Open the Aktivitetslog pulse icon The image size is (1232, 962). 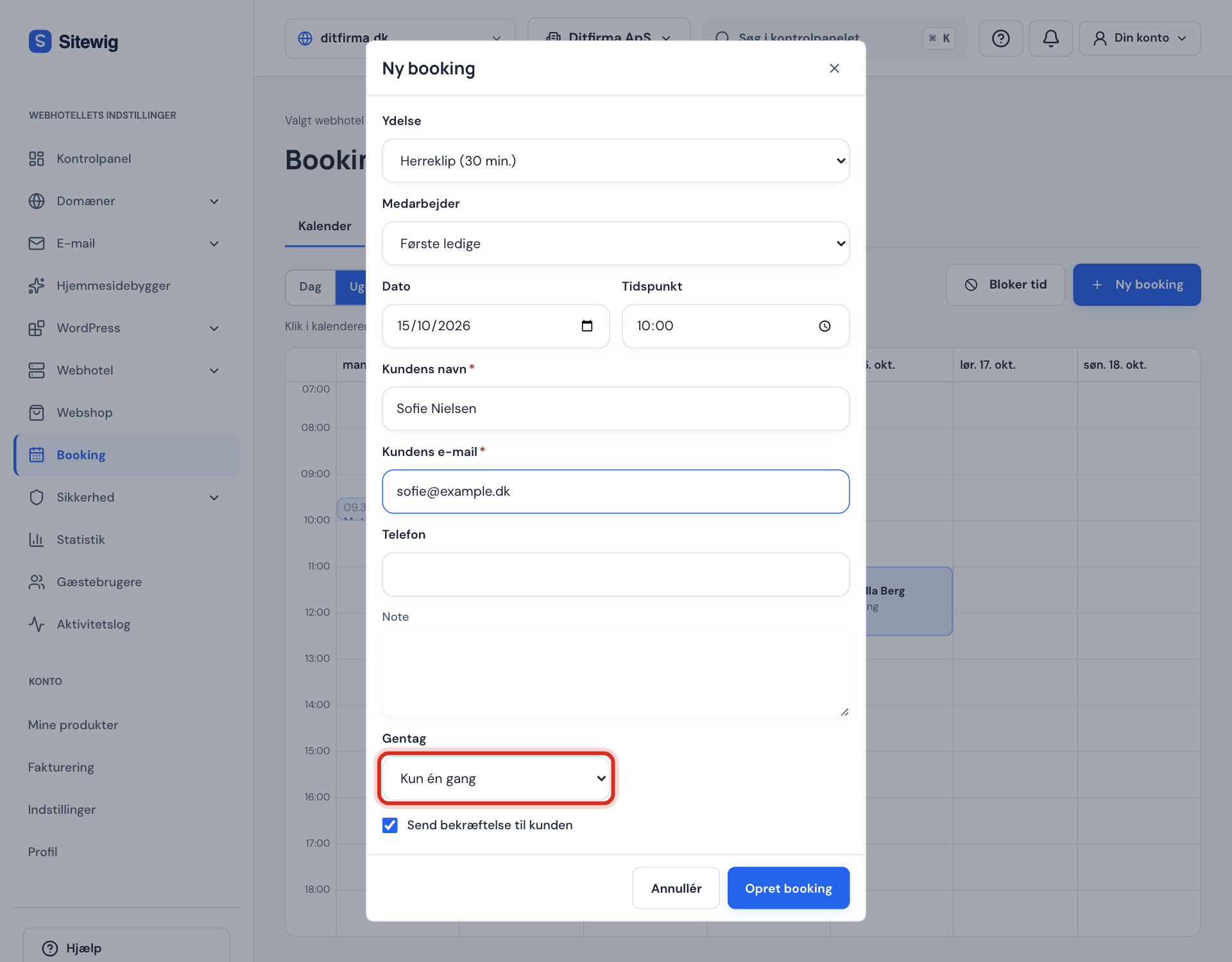pyautogui.click(x=37, y=624)
